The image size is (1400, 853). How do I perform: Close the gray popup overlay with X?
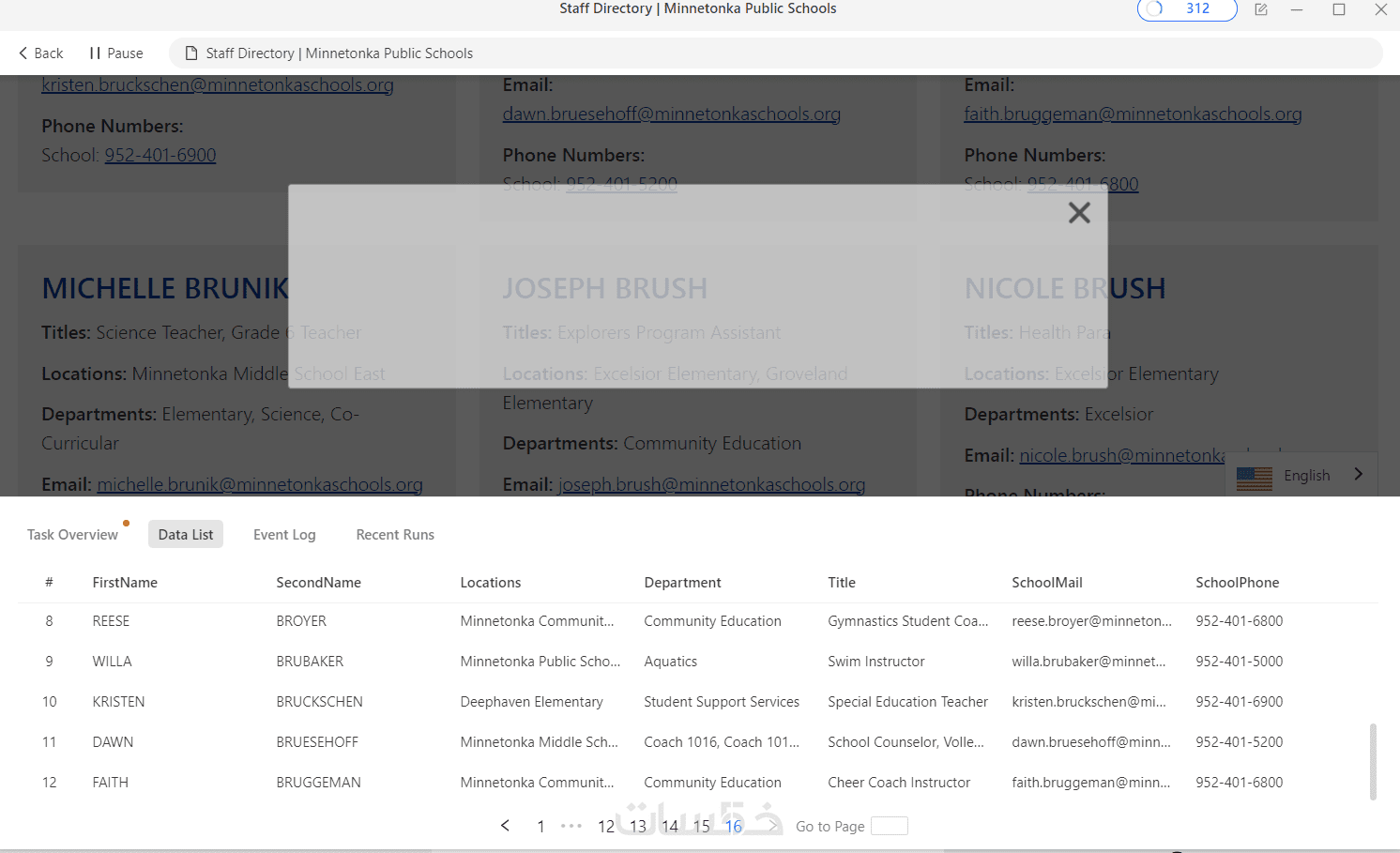(1079, 213)
